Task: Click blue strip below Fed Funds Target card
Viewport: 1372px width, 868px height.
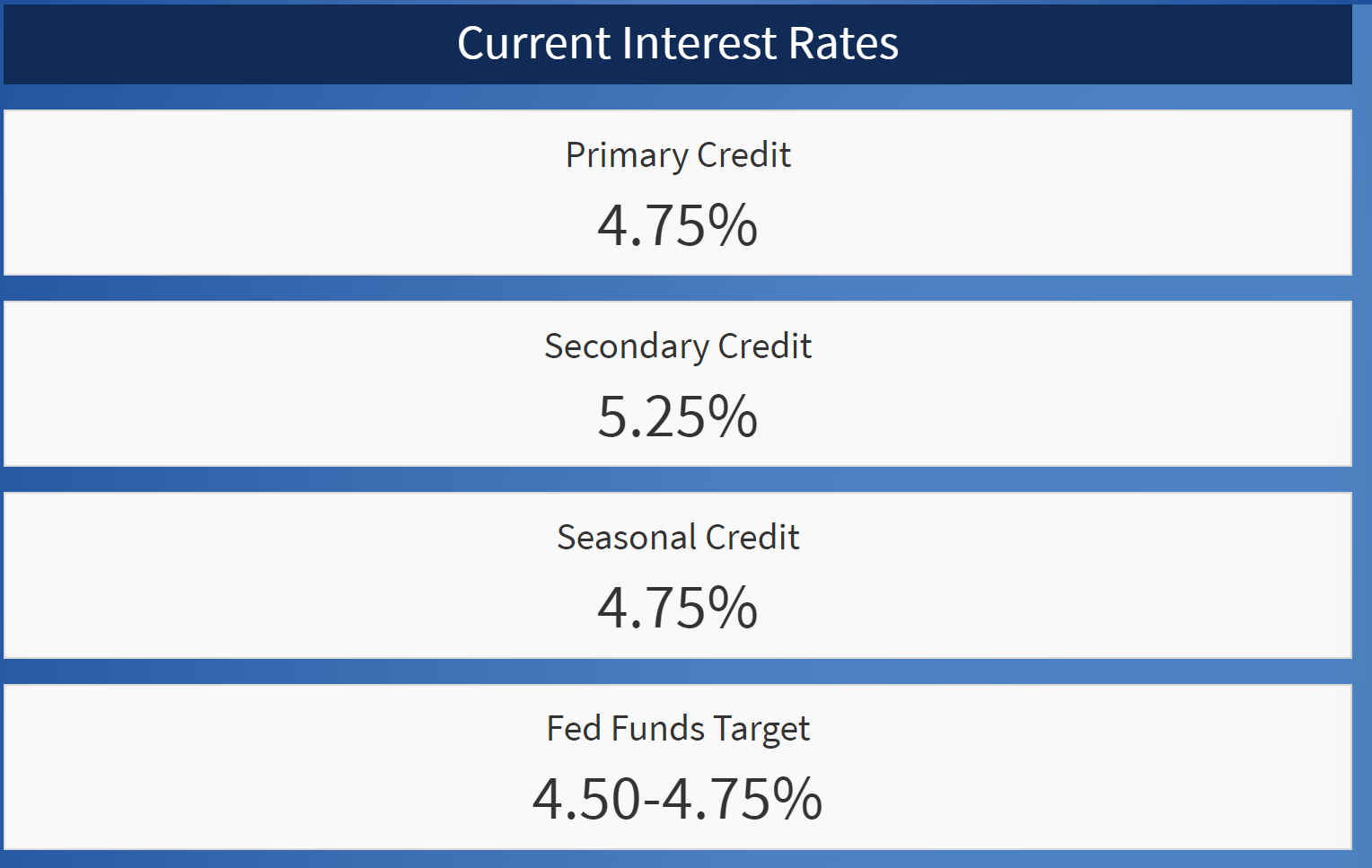Action: pos(678,859)
